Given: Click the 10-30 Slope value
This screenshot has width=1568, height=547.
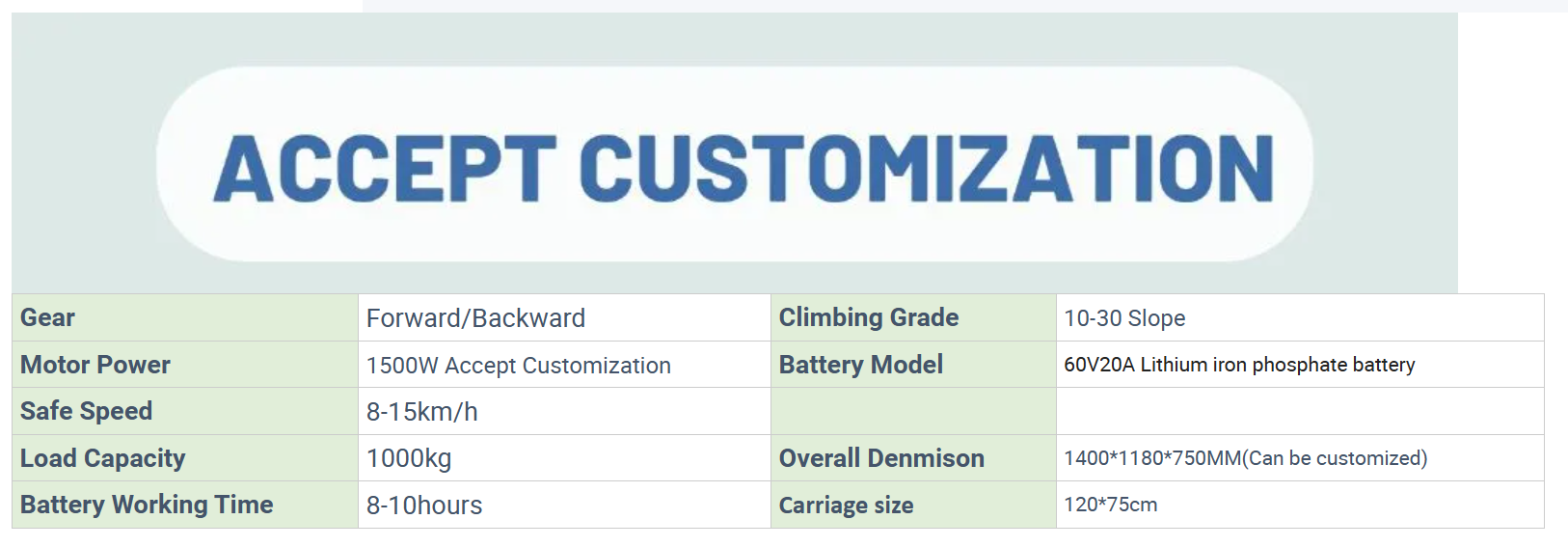Looking at the screenshot, I should click(1124, 318).
